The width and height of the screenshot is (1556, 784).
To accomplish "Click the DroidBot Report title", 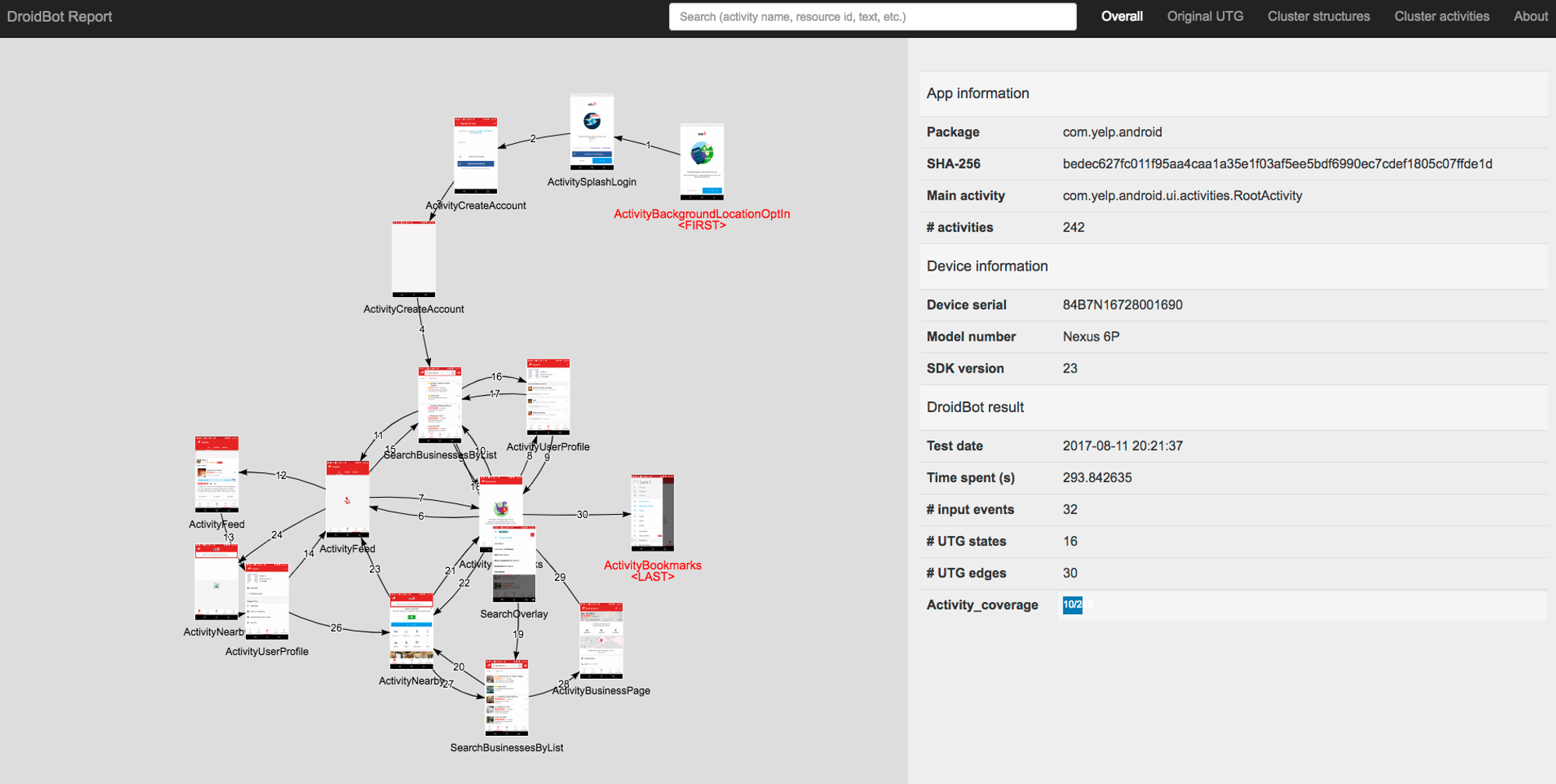I will pos(58,16).
